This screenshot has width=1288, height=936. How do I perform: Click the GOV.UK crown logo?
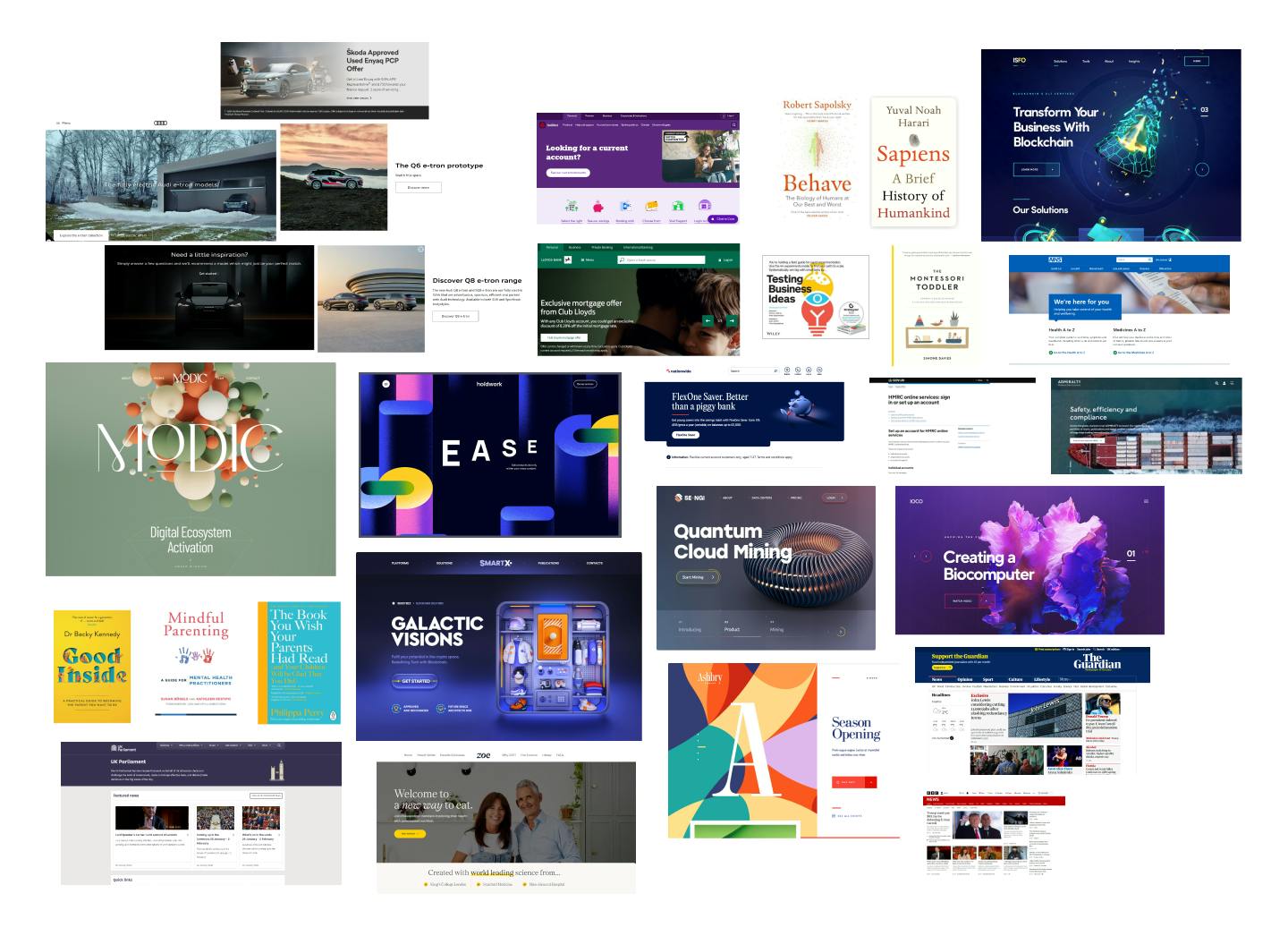click(890, 379)
